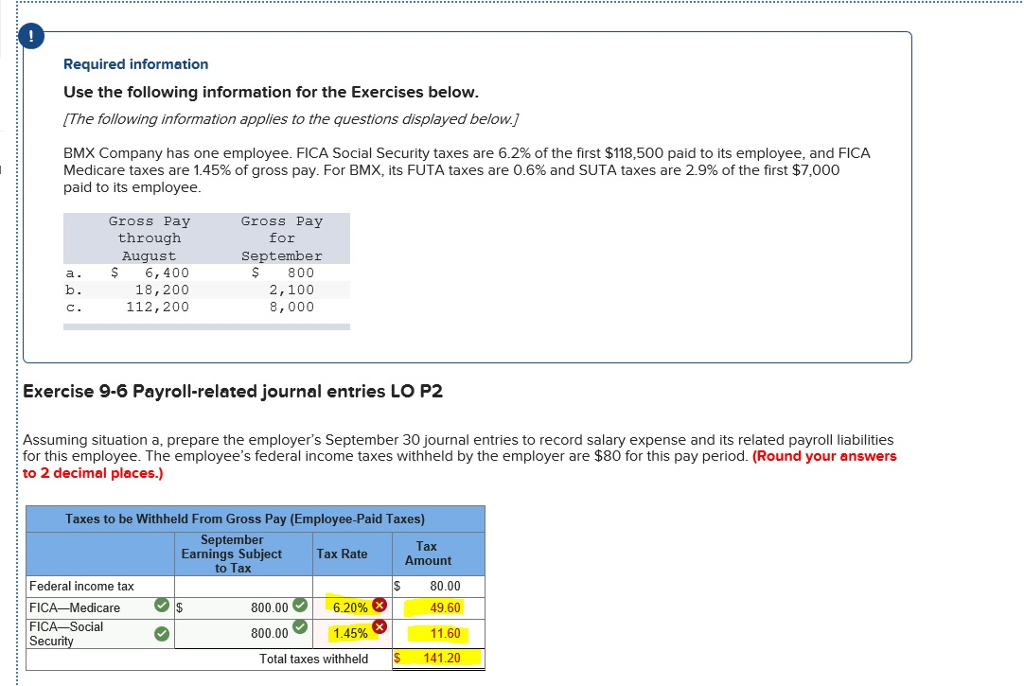This screenshot has height=686, width=1024.
Task: Click red X icon beside 1.45% rate
Action: (379, 628)
